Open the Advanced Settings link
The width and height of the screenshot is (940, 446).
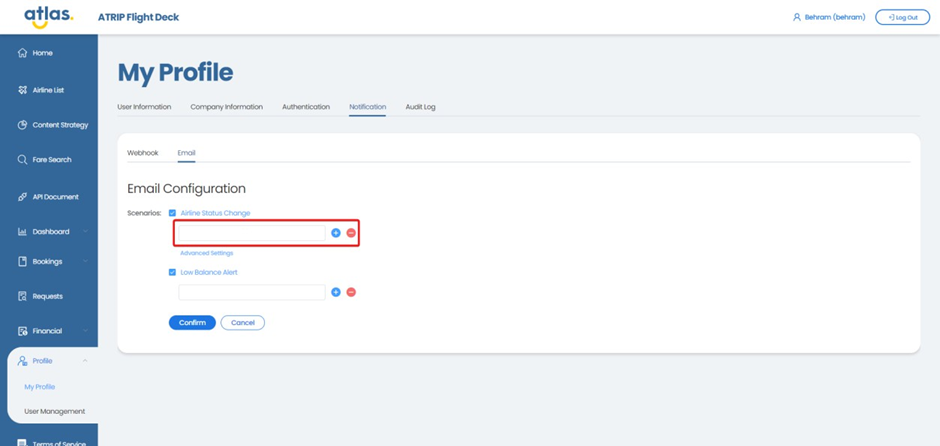206,253
